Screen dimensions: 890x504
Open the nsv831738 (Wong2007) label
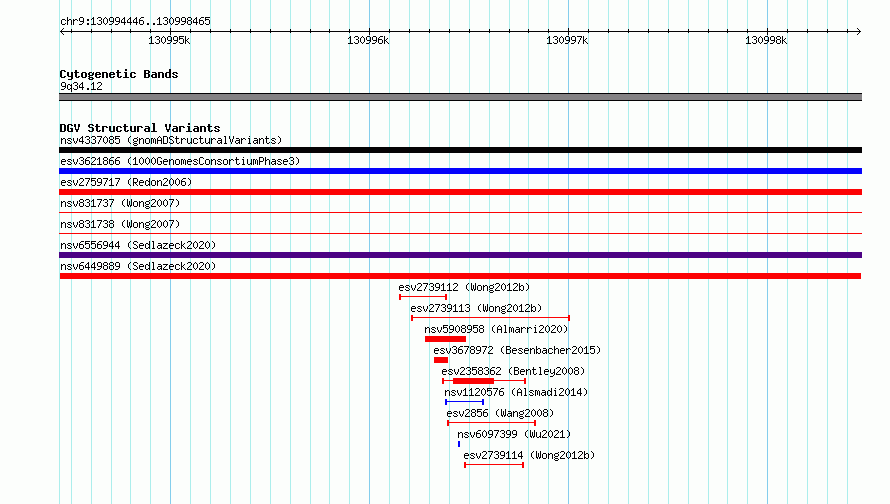[x=120, y=224]
